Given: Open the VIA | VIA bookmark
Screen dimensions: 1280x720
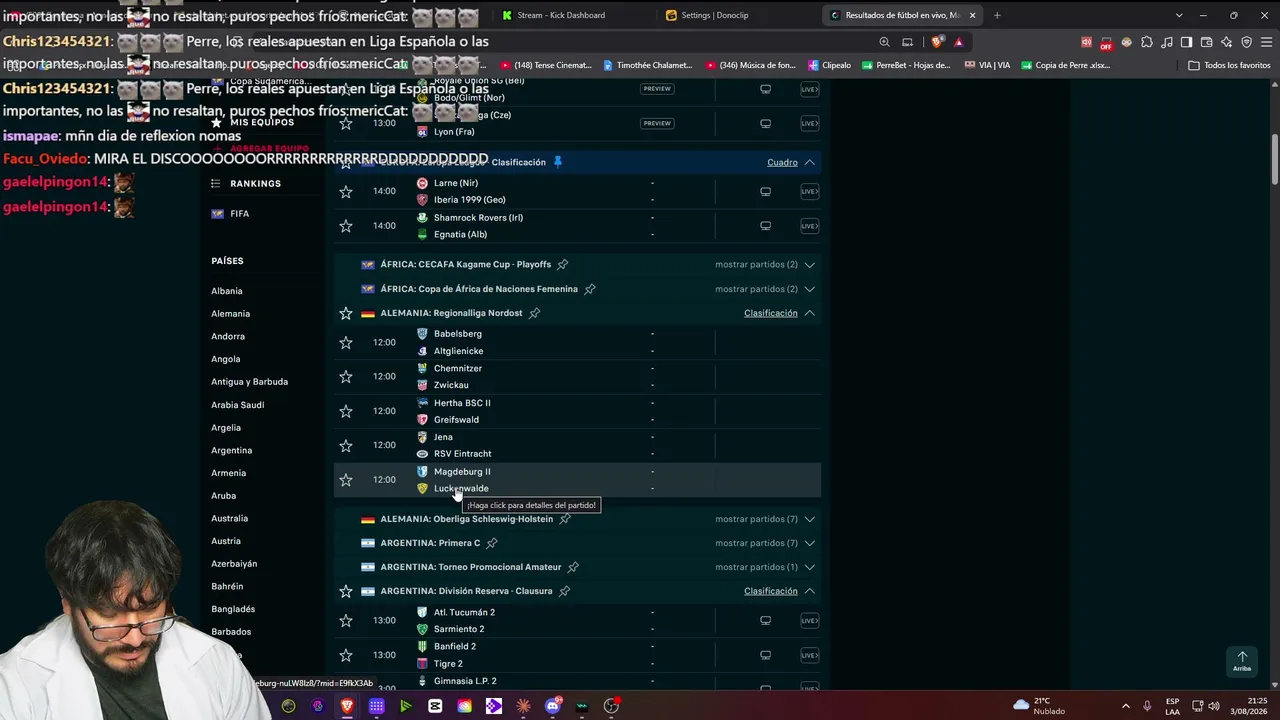Looking at the screenshot, I should point(987,65).
